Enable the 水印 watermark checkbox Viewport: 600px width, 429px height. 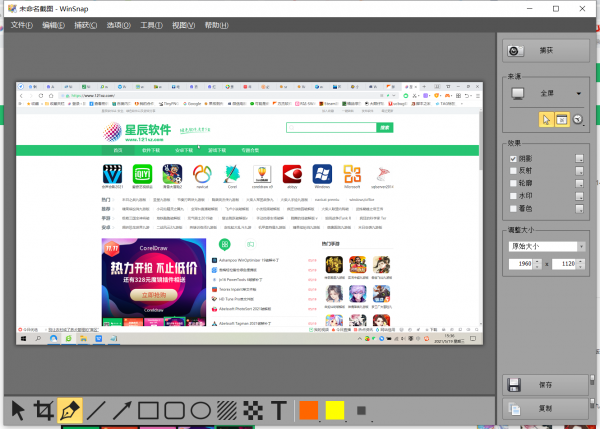513,196
